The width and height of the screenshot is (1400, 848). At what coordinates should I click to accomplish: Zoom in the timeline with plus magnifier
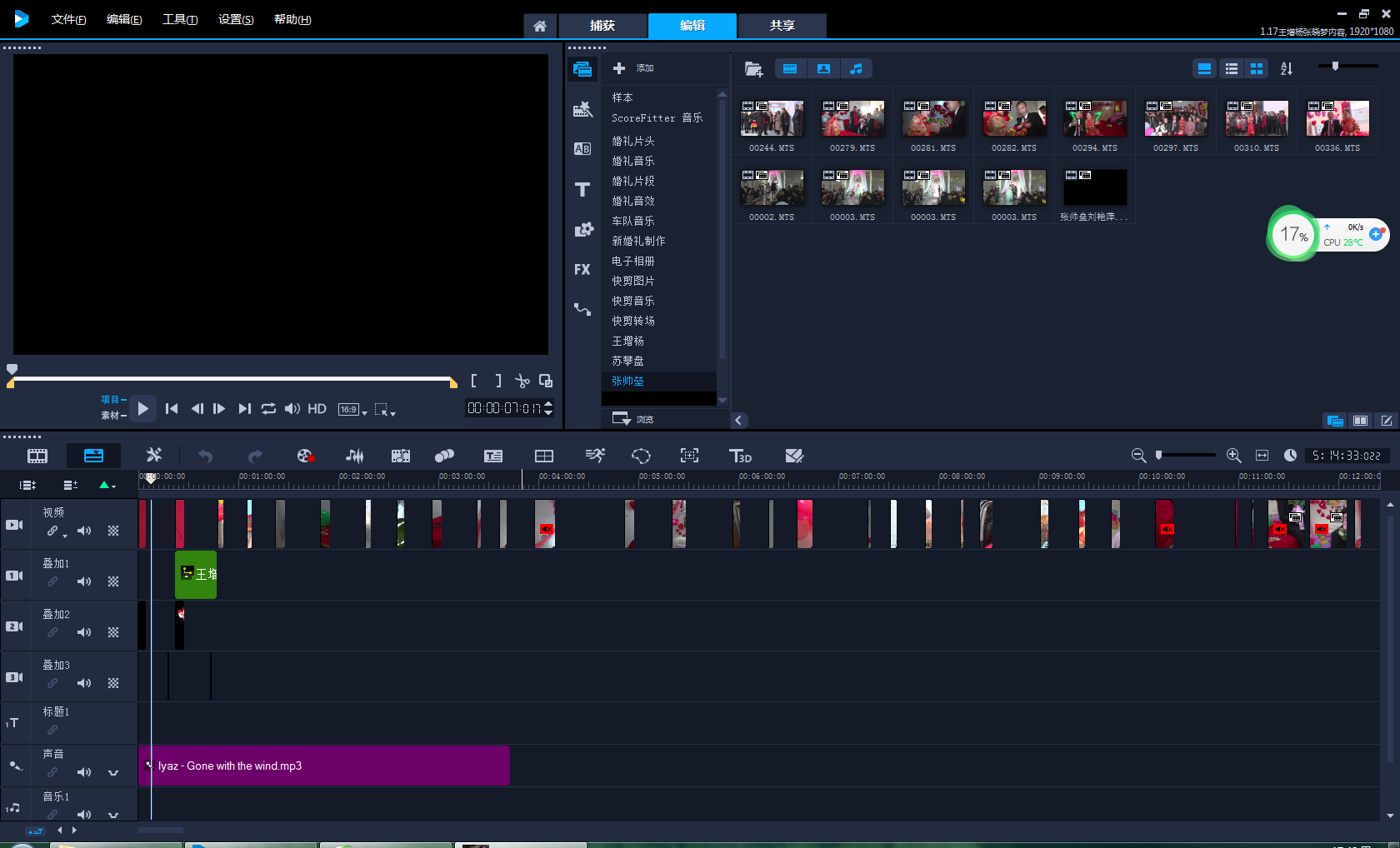click(1234, 456)
